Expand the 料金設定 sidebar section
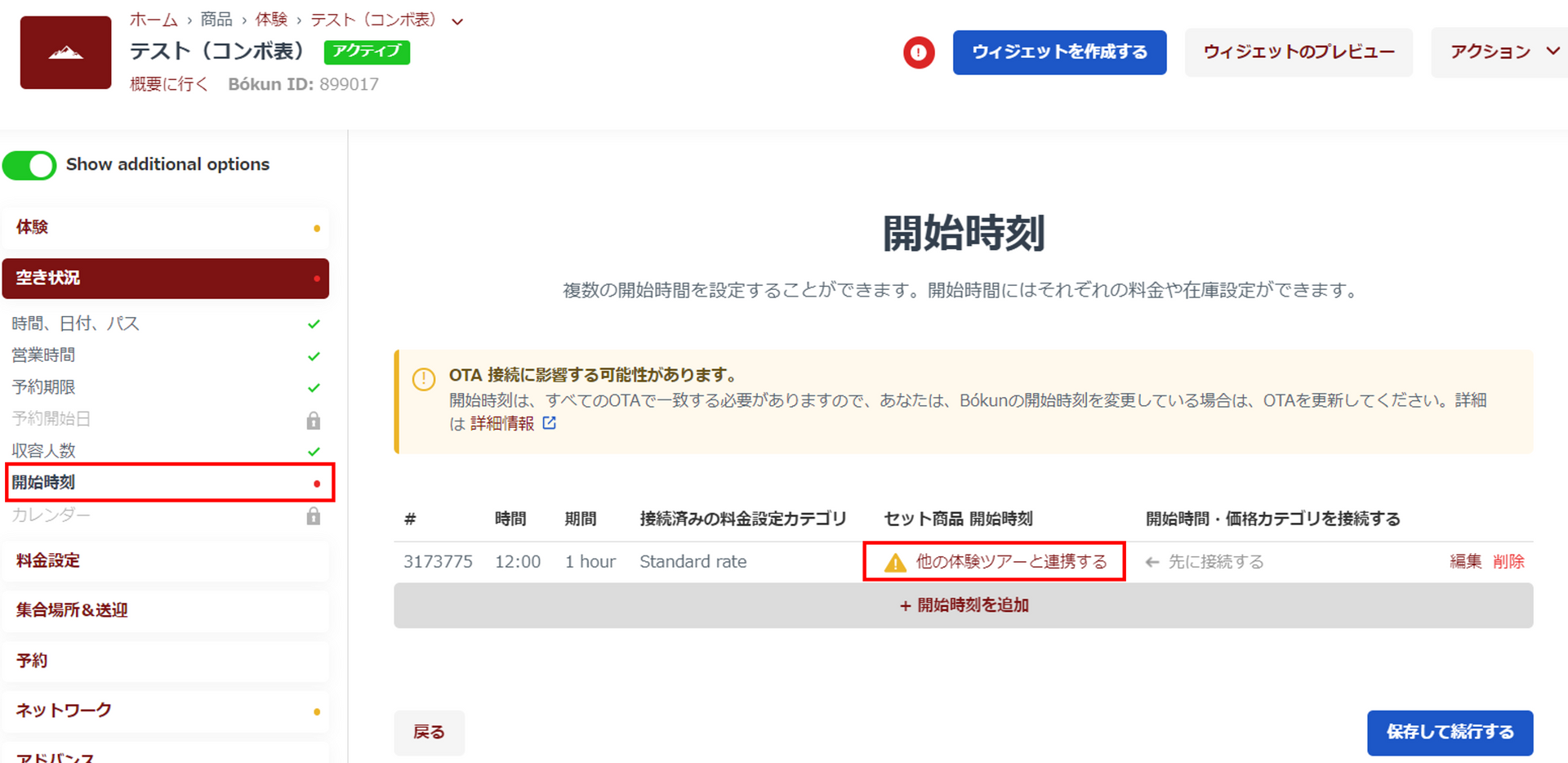The height and width of the screenshot is (763, 1568). coord(166,560)
